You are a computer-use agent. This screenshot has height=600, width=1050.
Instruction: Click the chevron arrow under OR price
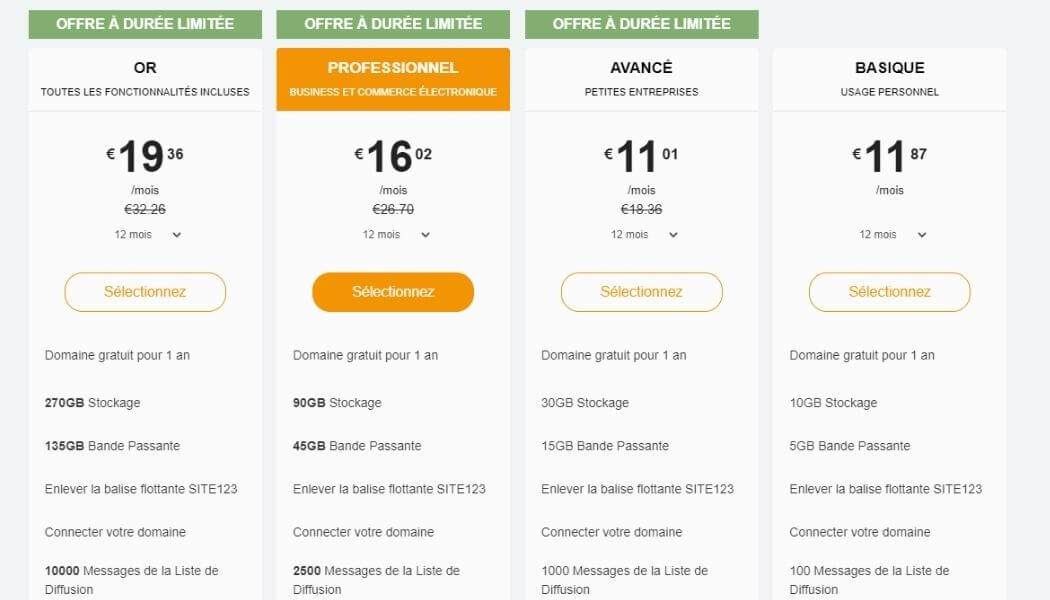tap(177, 235)
